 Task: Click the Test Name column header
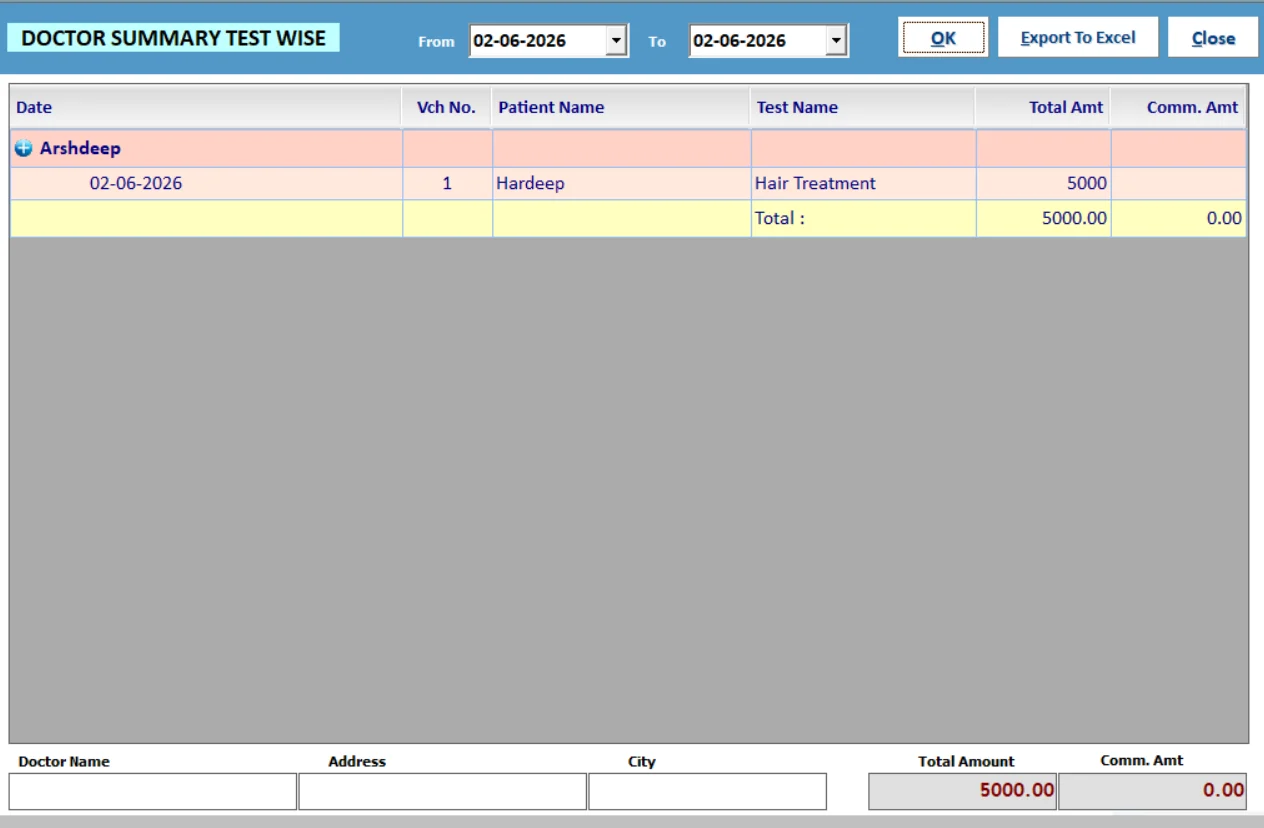coord(863,107)
